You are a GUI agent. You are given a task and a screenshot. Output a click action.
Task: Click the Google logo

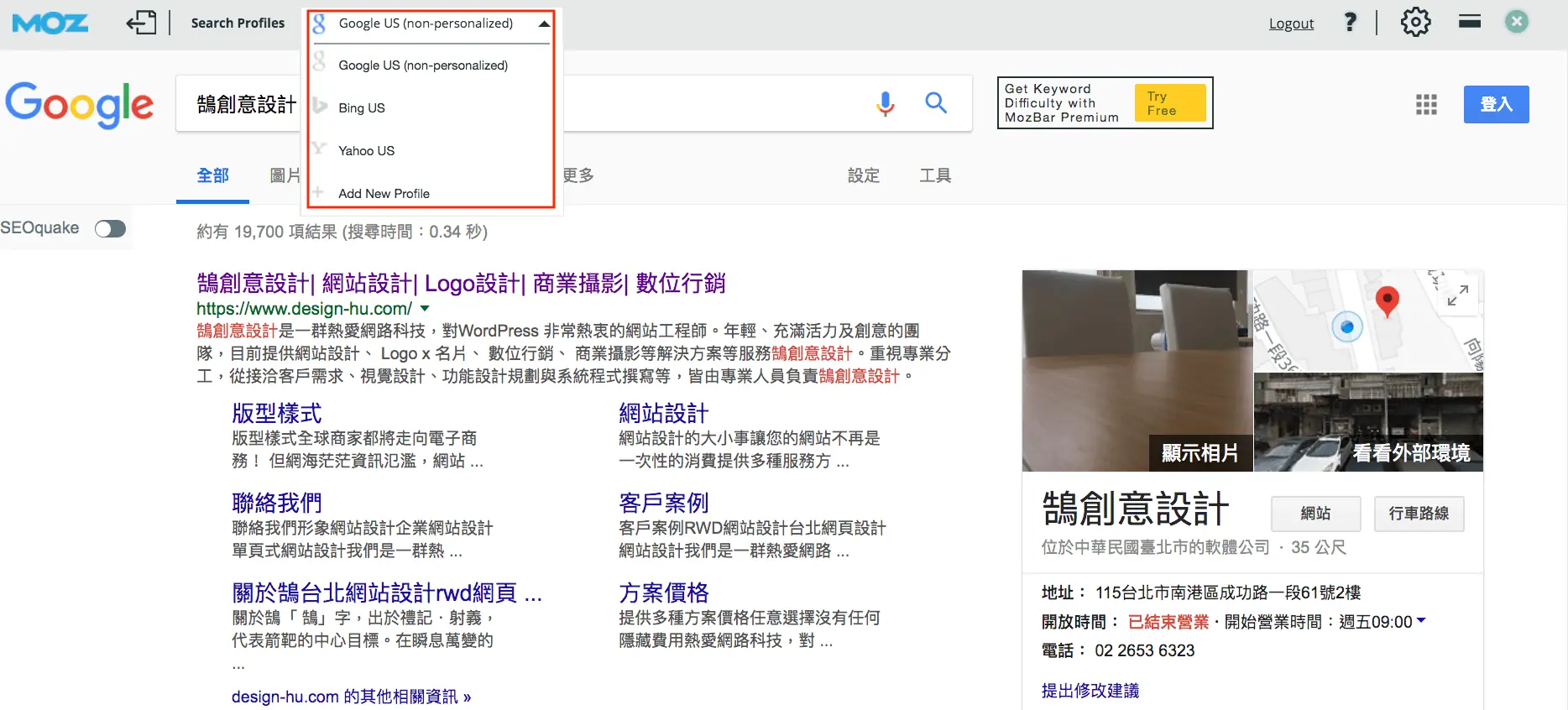coord(80,105)
